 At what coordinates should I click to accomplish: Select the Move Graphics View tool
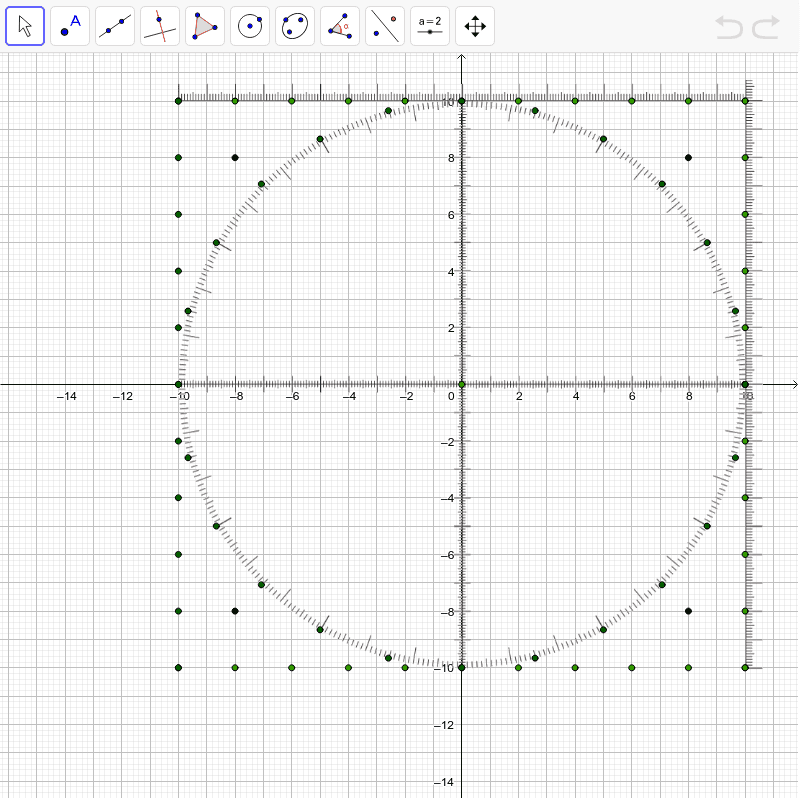[x=474, y=25]
